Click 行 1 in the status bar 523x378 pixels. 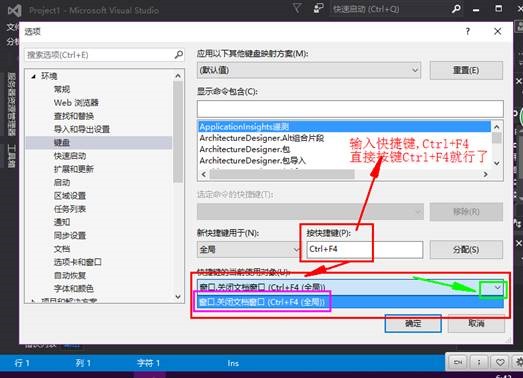(22, 363)
